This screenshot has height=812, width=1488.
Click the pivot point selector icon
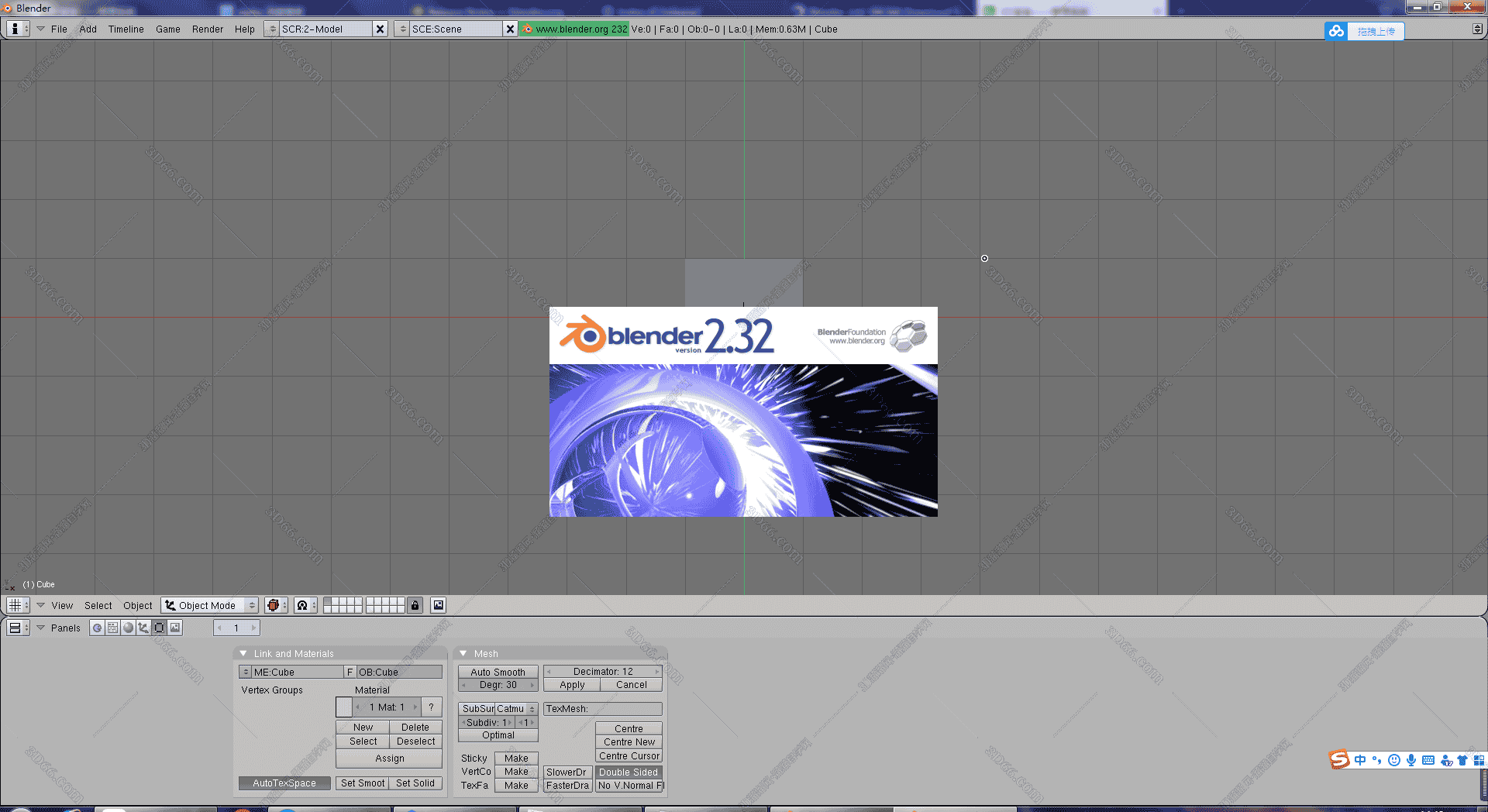[x=303, y=605]
